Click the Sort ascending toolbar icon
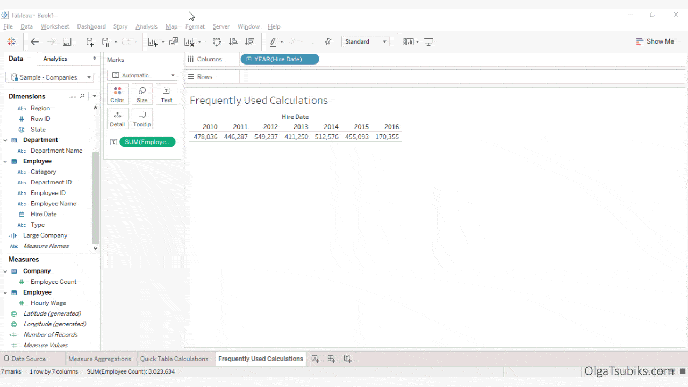 233,42
